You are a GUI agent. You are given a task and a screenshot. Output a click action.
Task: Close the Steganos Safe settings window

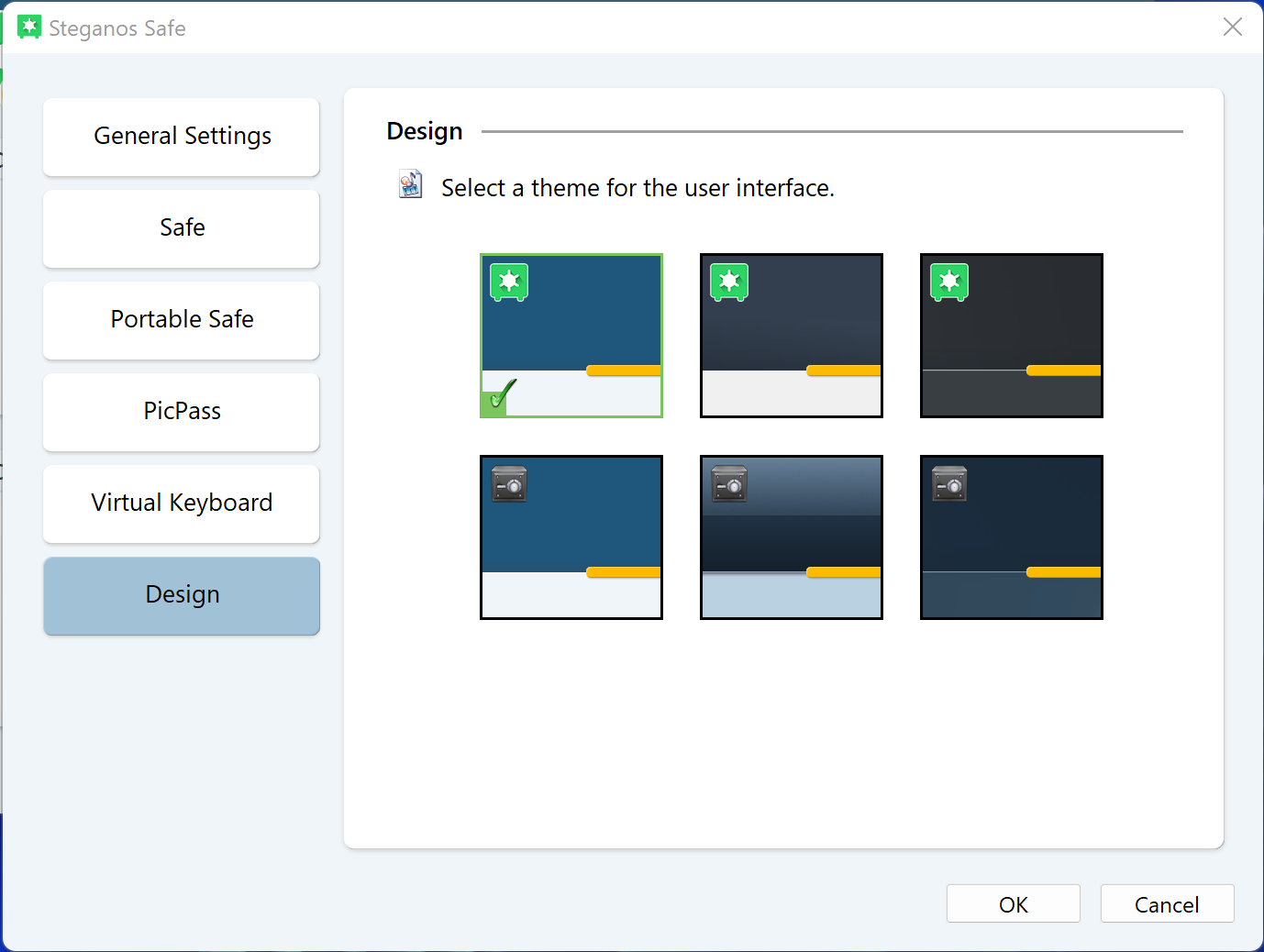pyautogui.click(x=1232, y=28)
